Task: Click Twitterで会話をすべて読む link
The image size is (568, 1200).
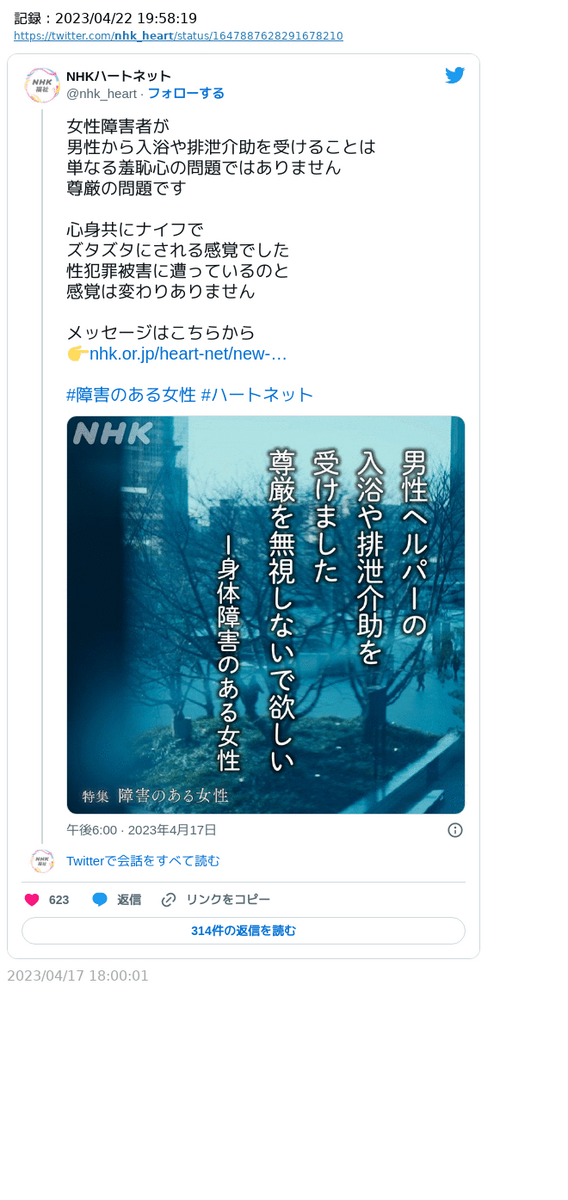Action: pos(143,860)
